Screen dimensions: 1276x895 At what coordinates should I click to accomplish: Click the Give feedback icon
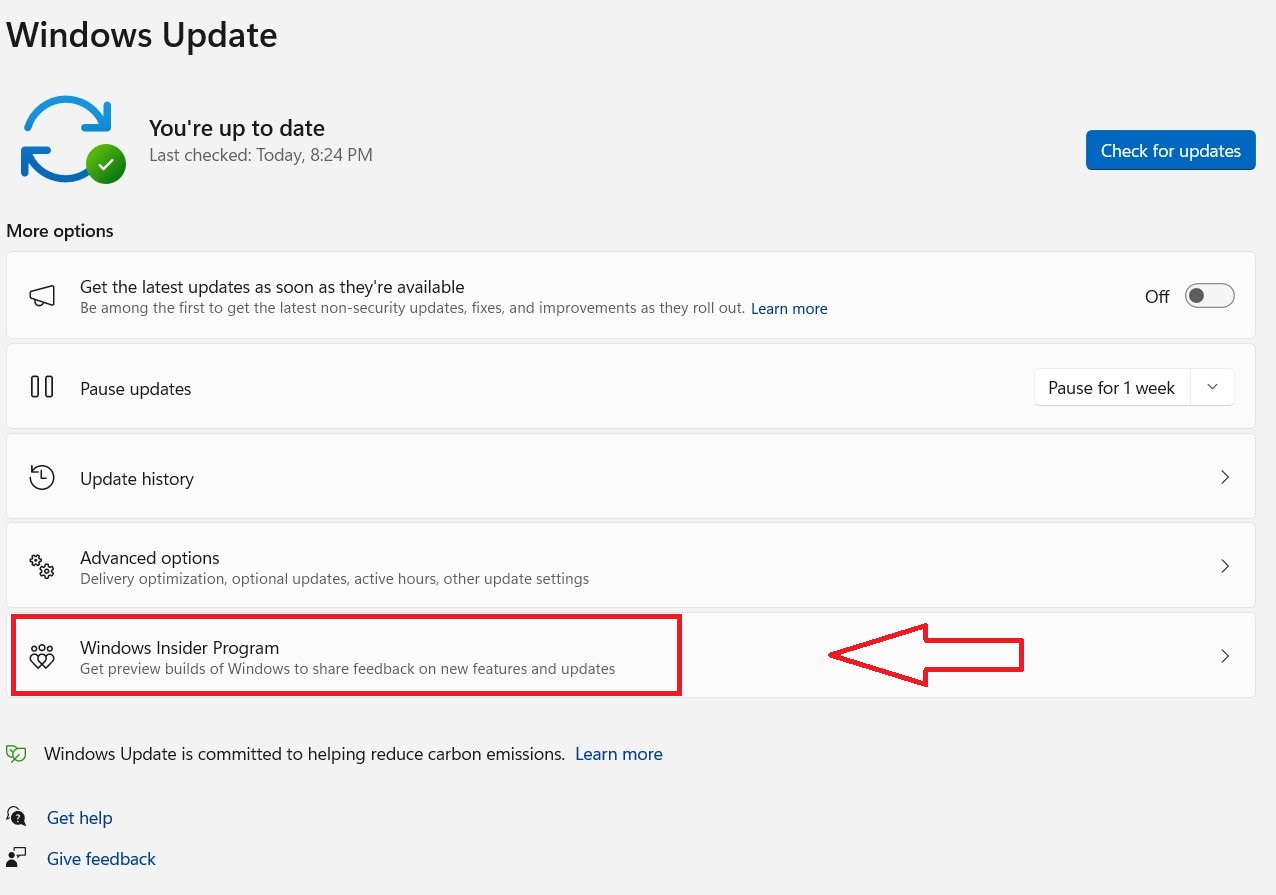[x=17, y=857]
